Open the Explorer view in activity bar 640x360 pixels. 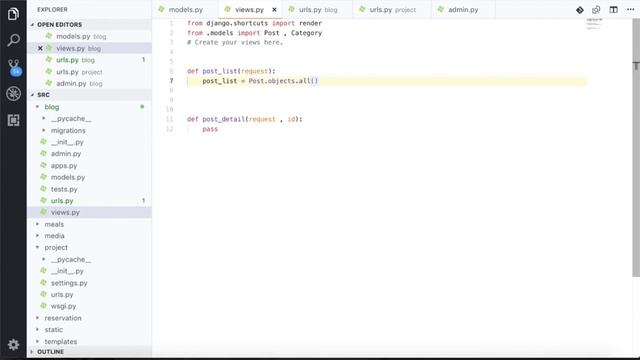pos(13,14)
